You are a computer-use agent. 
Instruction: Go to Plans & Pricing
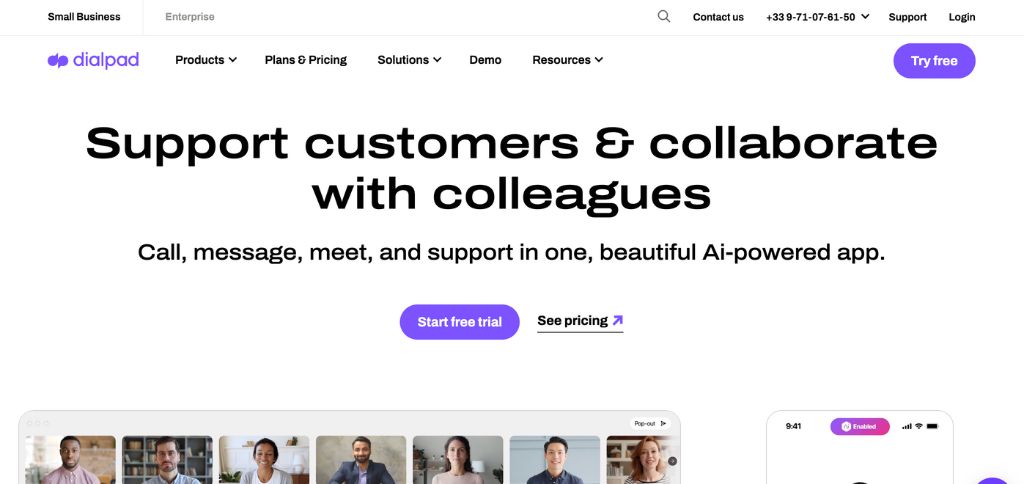(x=306, y=60)
